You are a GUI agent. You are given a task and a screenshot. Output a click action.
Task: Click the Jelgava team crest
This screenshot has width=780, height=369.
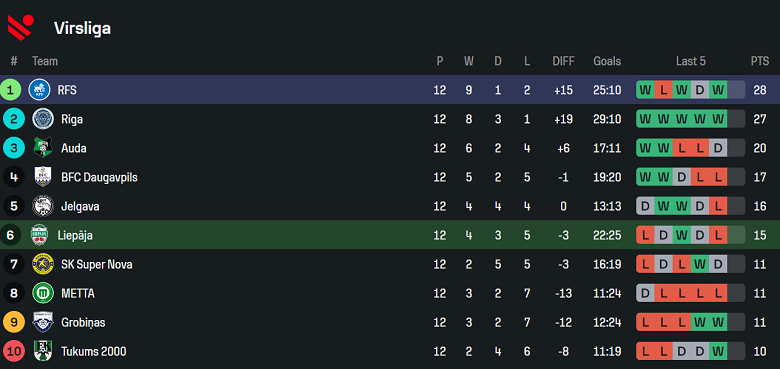pos(43,206)
